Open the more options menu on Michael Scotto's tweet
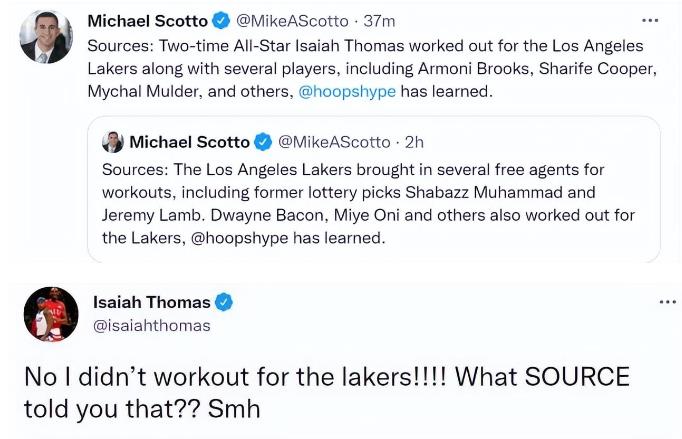The height and width of the screenshot is (439, 682). (x=650, y=20)
